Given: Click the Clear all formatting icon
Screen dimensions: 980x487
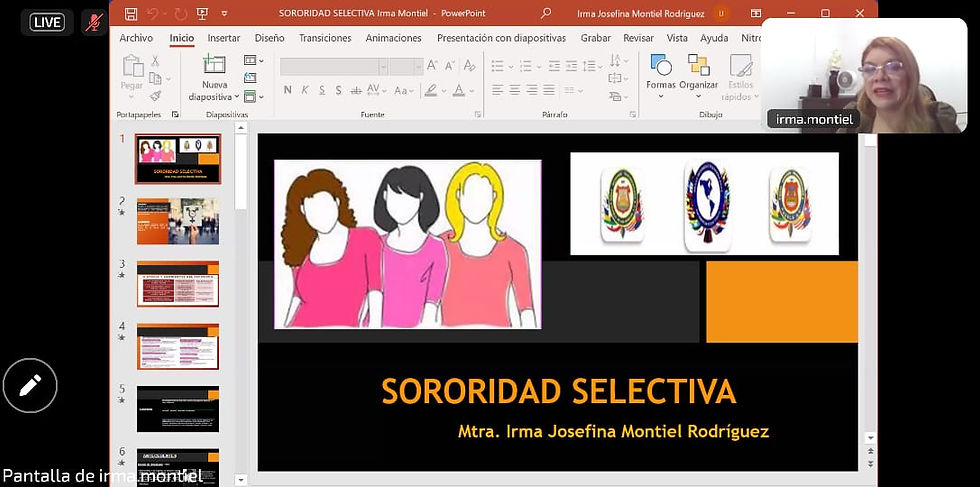Looking at the screenshot, I should (469, 65).
